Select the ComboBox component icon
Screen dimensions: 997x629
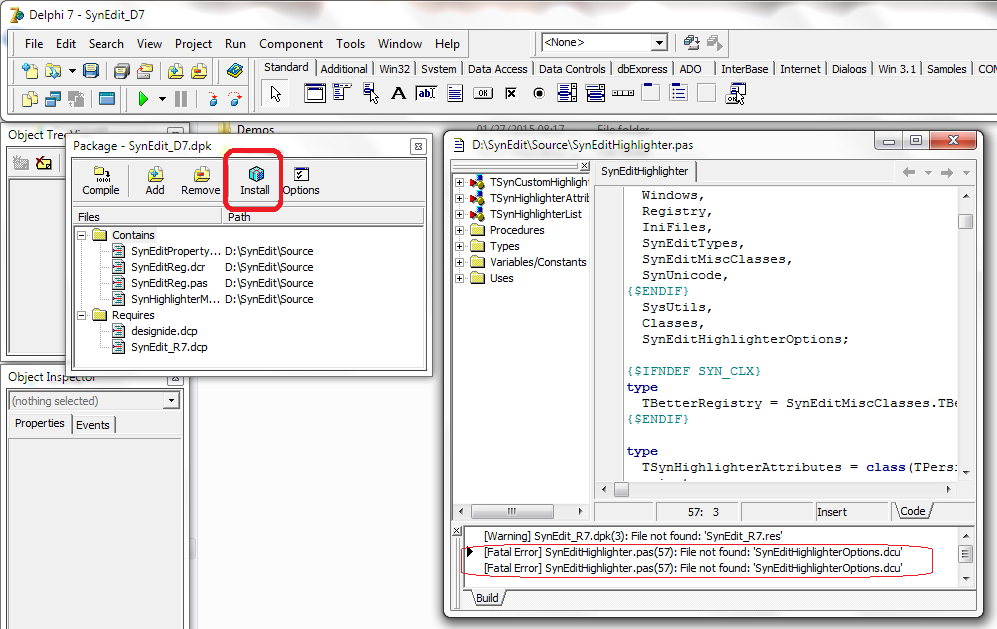click(595, 93)
